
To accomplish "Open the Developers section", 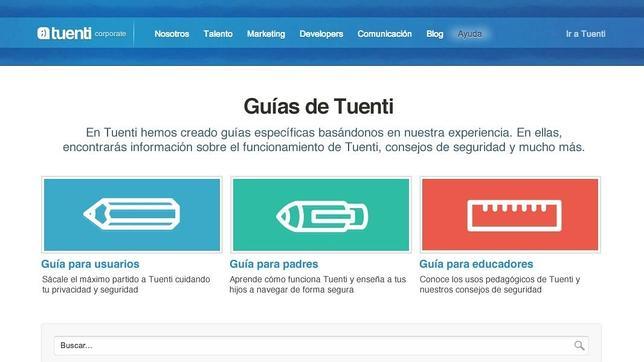I will [x=321, y=34].
